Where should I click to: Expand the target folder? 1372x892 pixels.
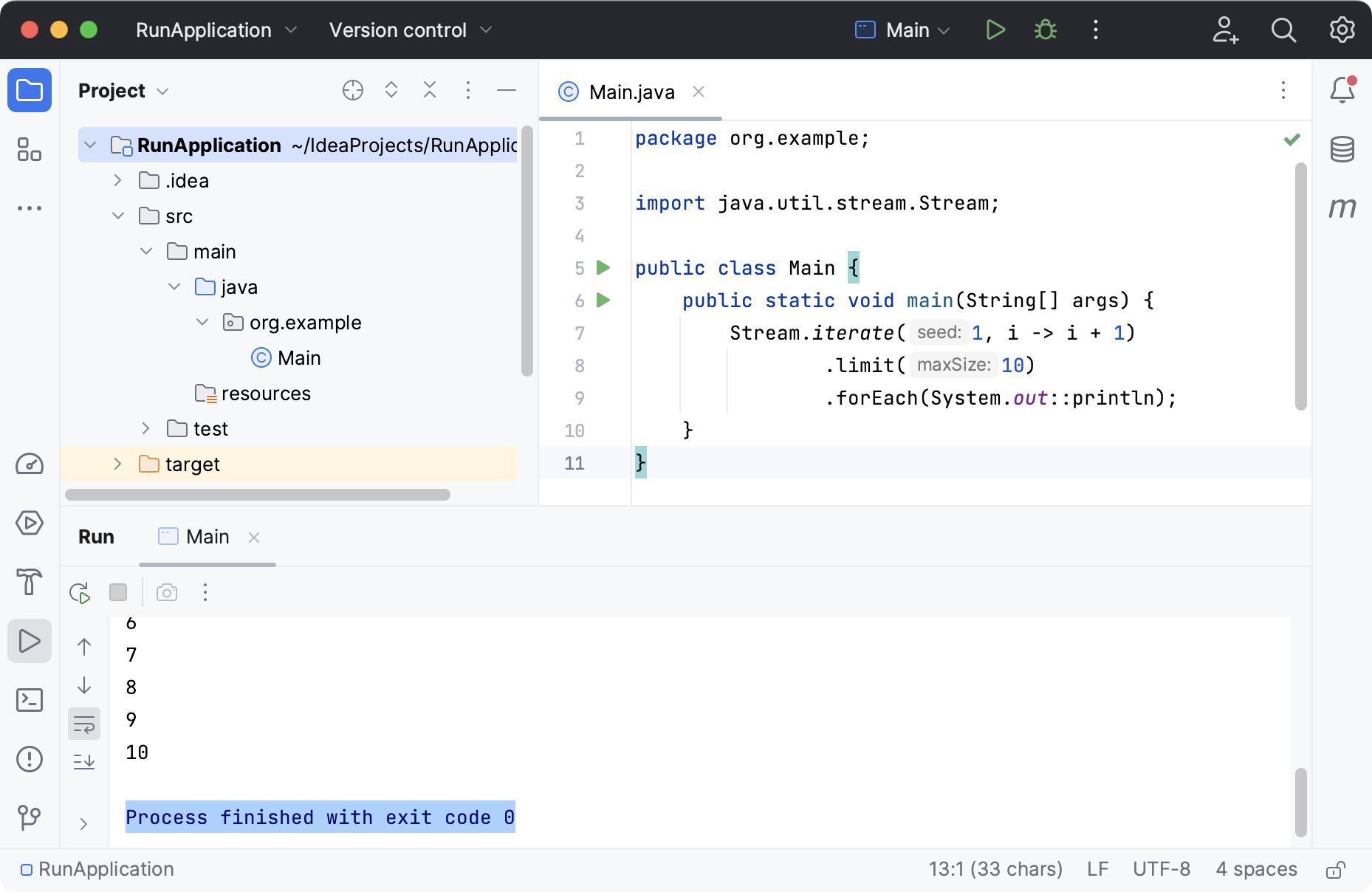[117, 464]
